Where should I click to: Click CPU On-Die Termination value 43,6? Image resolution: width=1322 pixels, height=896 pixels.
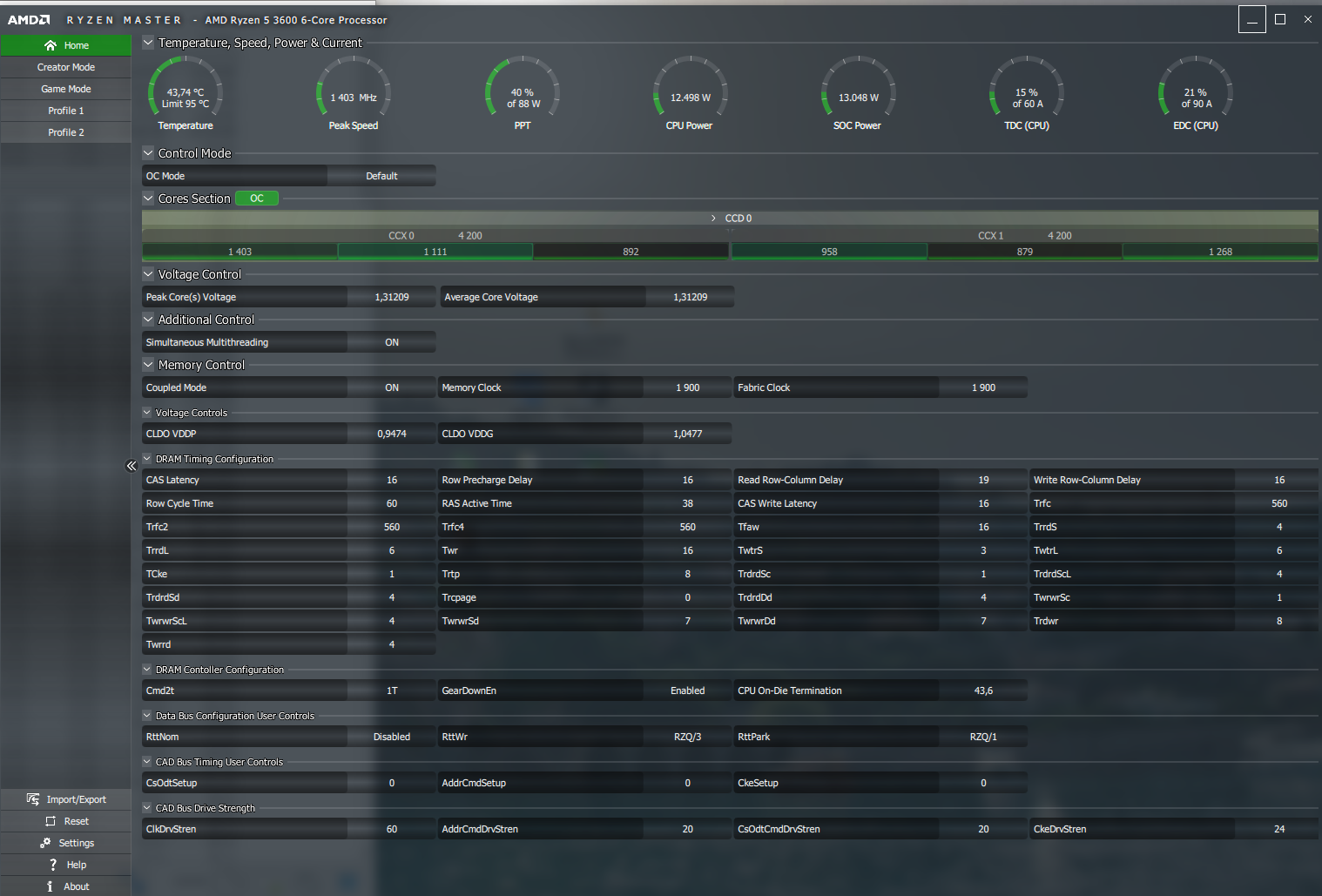pyautogui.click(x=983, y=691)
